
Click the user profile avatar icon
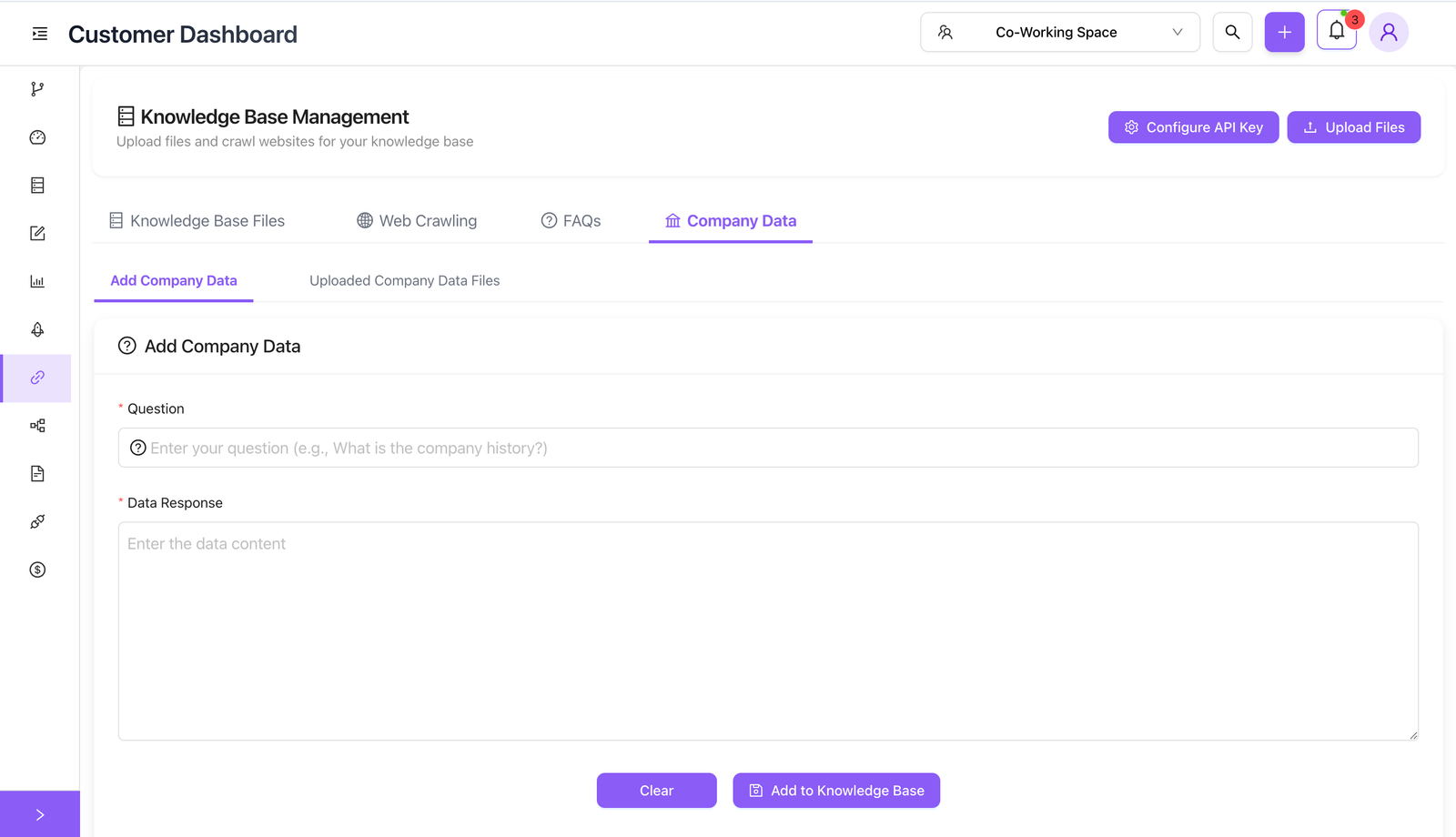click(x=1389, y=32)
